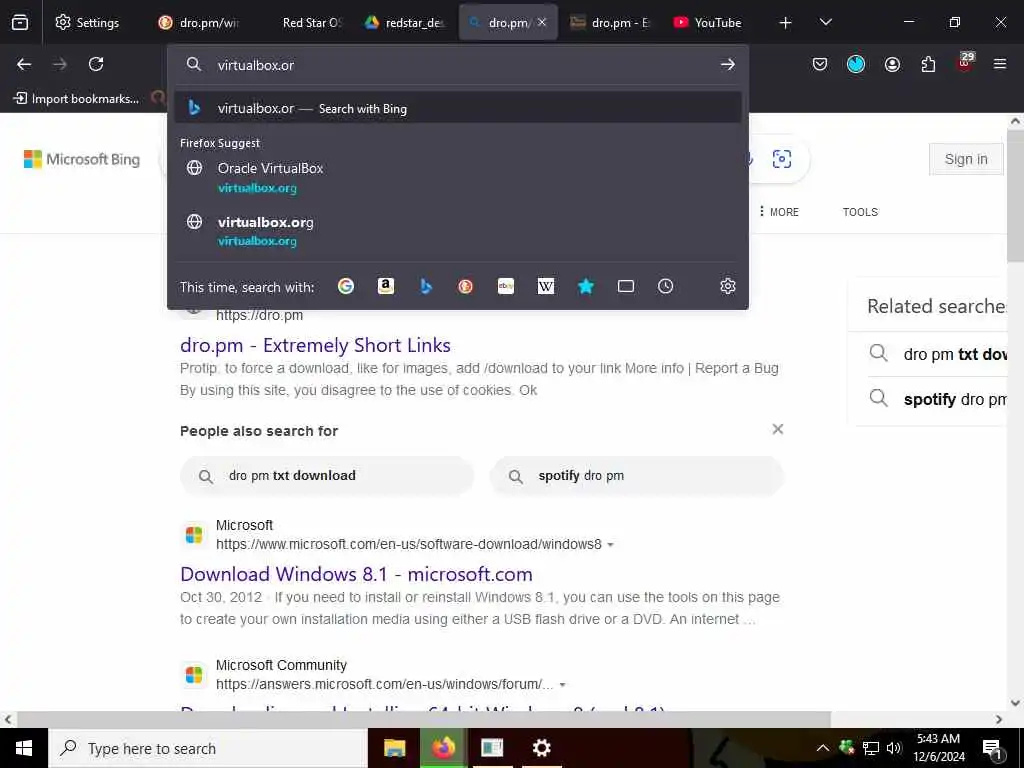The width and height of the screenshot is (1024, 768).
Task: Select 'dro pm txt download' suggestion chip
Action: click(x=327, y=475)
